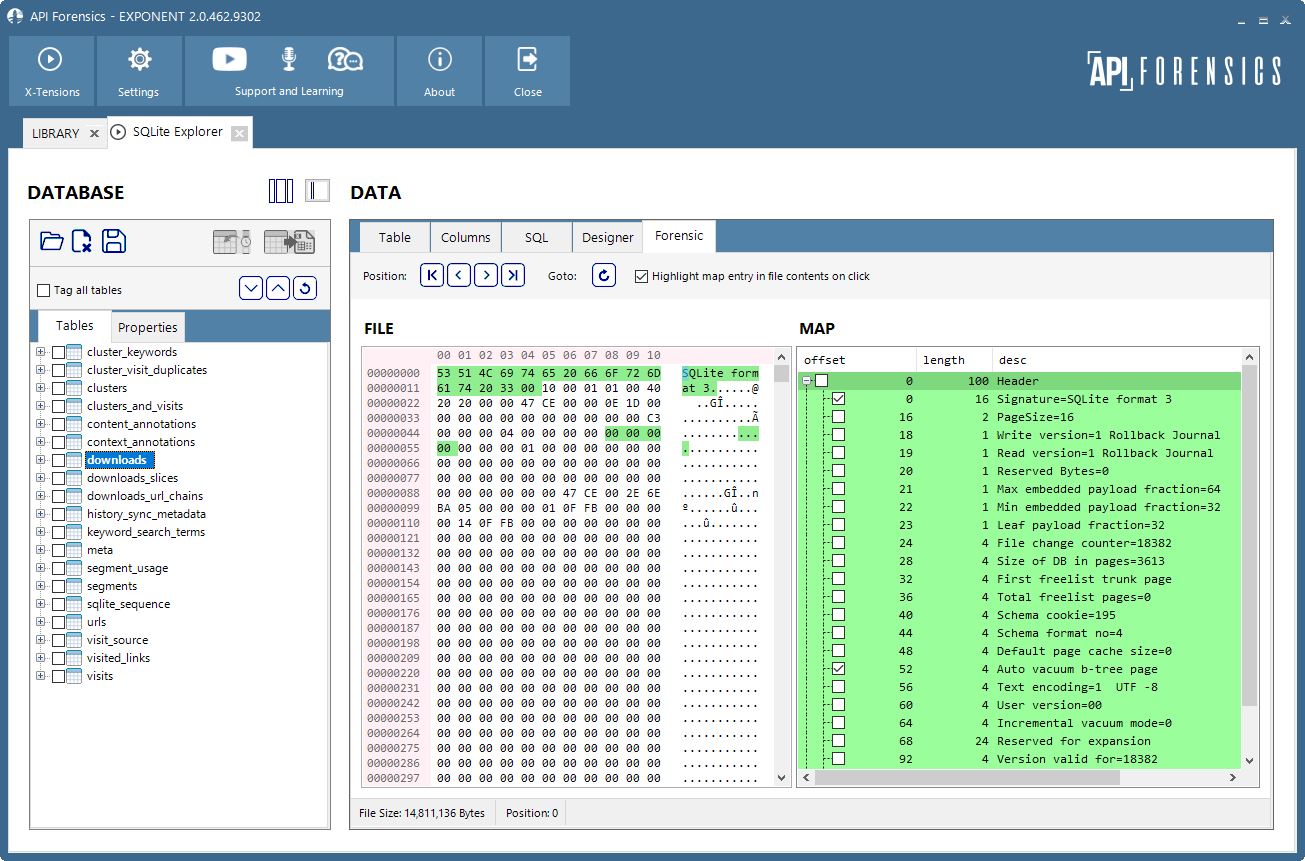Viewport: 1305px width, 861px height.
Task: Open the About info icon
Action: (439, 60)
